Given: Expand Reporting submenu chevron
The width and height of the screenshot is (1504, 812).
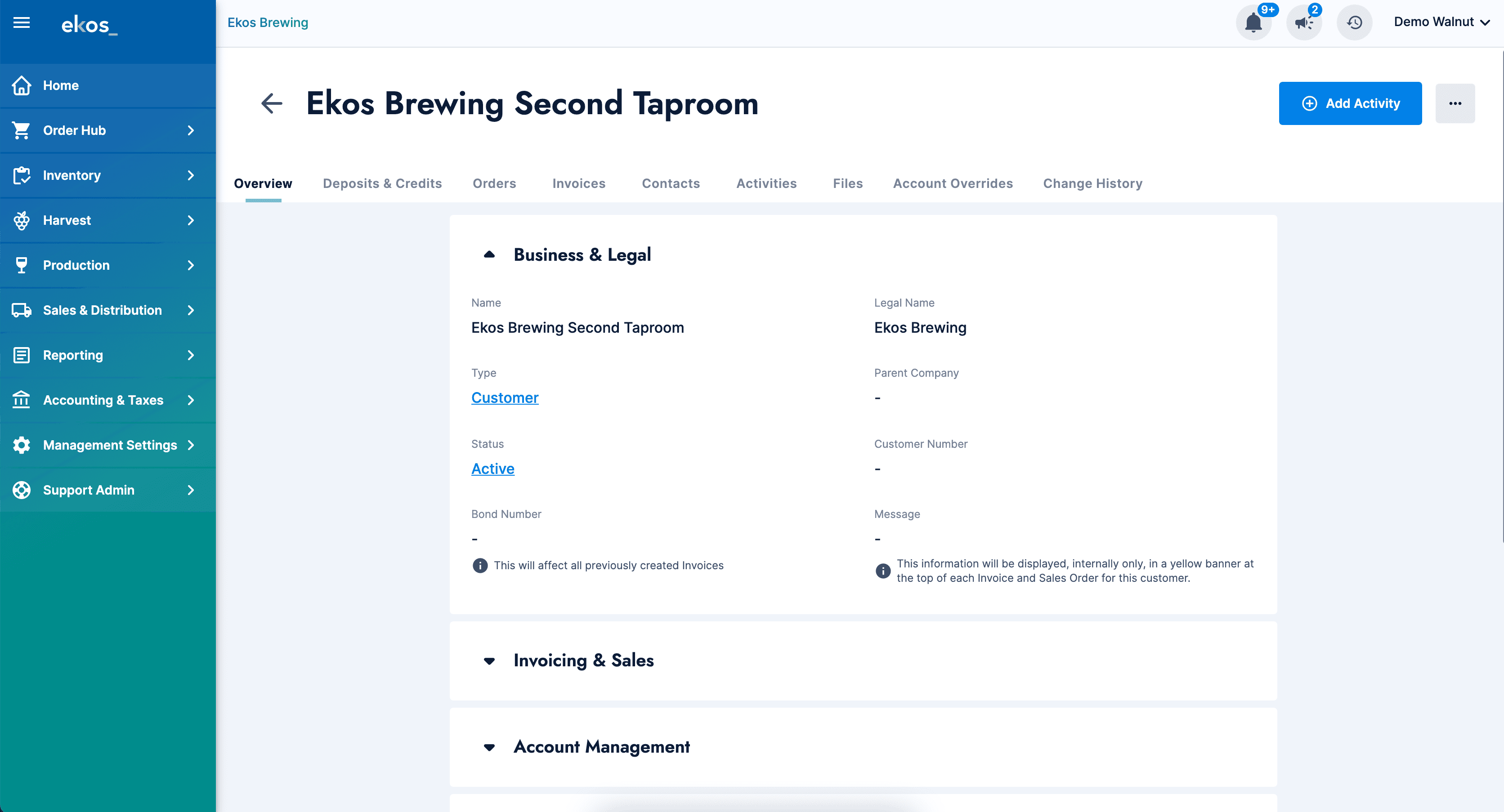Looking at the screenshot, I should [x=191, y=355].
